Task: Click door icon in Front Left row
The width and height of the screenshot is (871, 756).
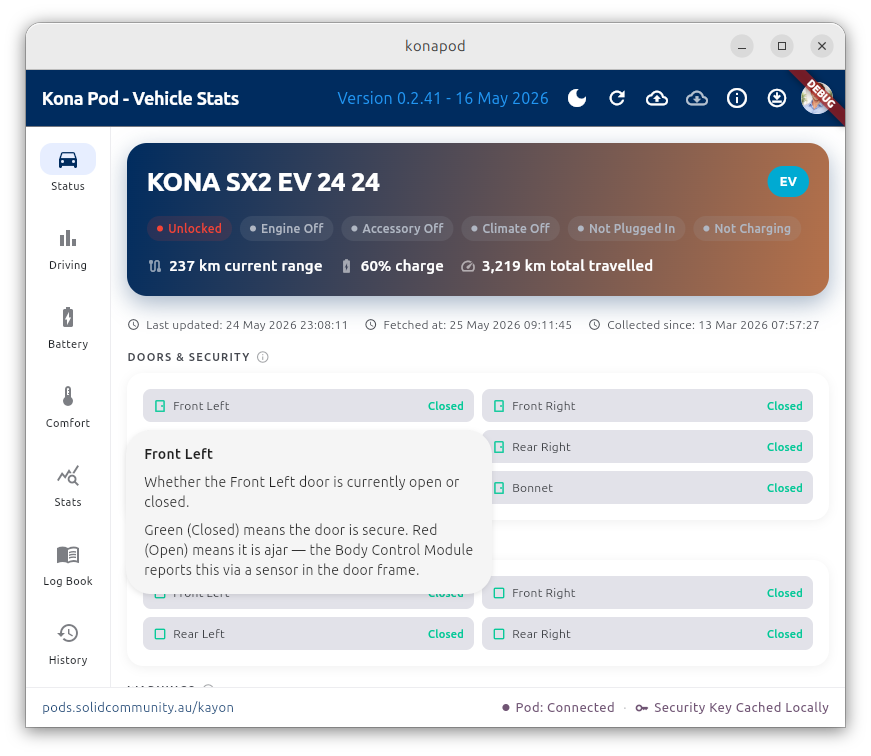Action: click(x=160, y=406)
